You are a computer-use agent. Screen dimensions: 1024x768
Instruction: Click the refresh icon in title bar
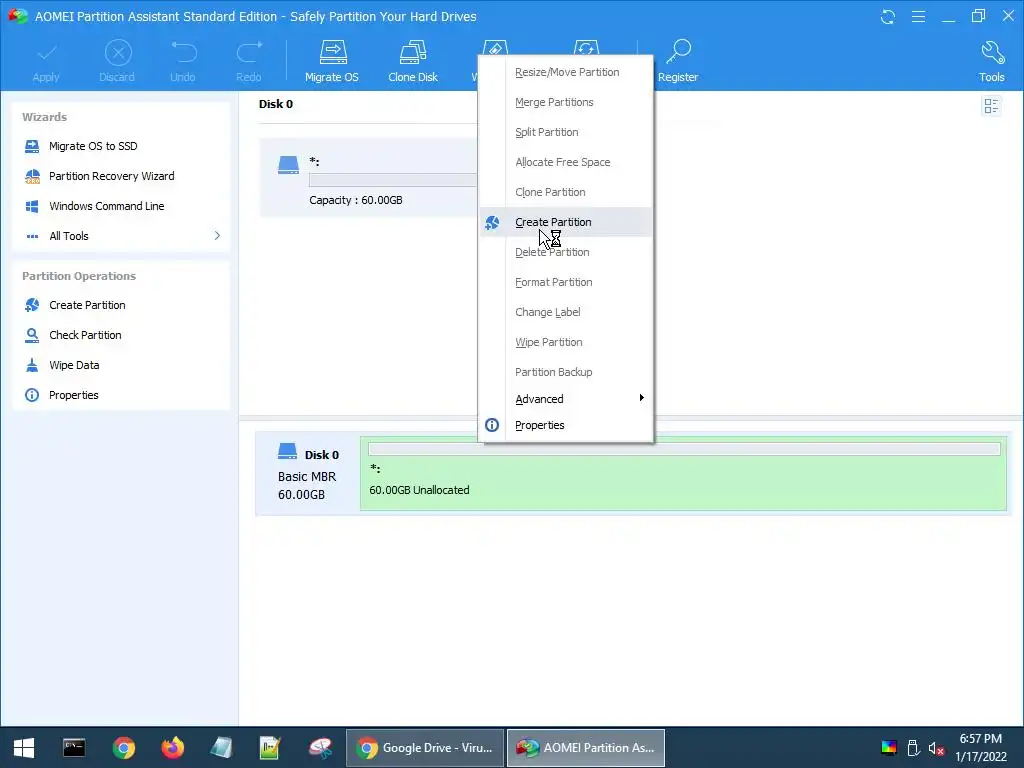click(x=888, y=16)
